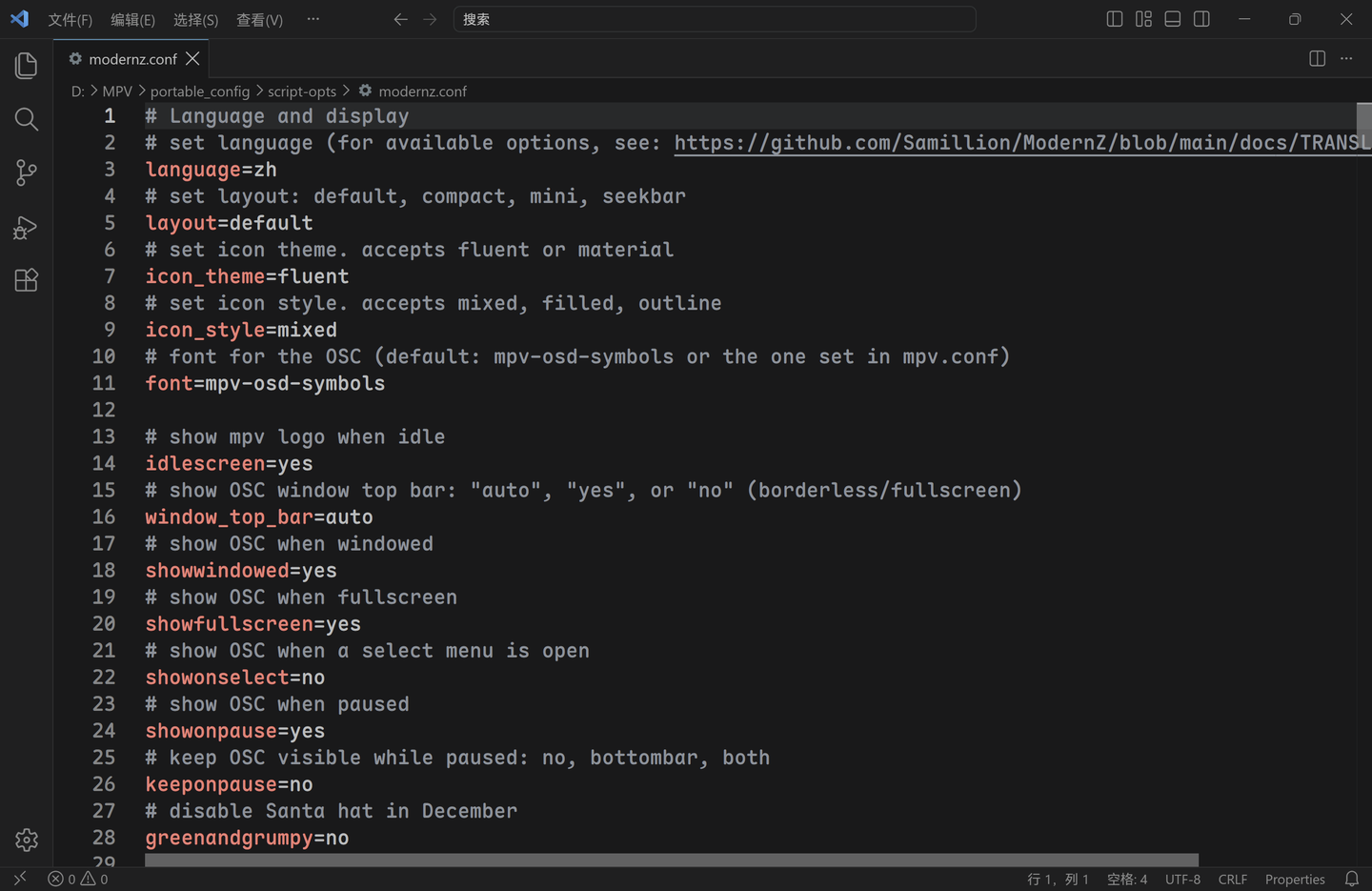Click line number 20 in gutter
This screenshot has width=1372, height=891.
[x=104, y=623]
